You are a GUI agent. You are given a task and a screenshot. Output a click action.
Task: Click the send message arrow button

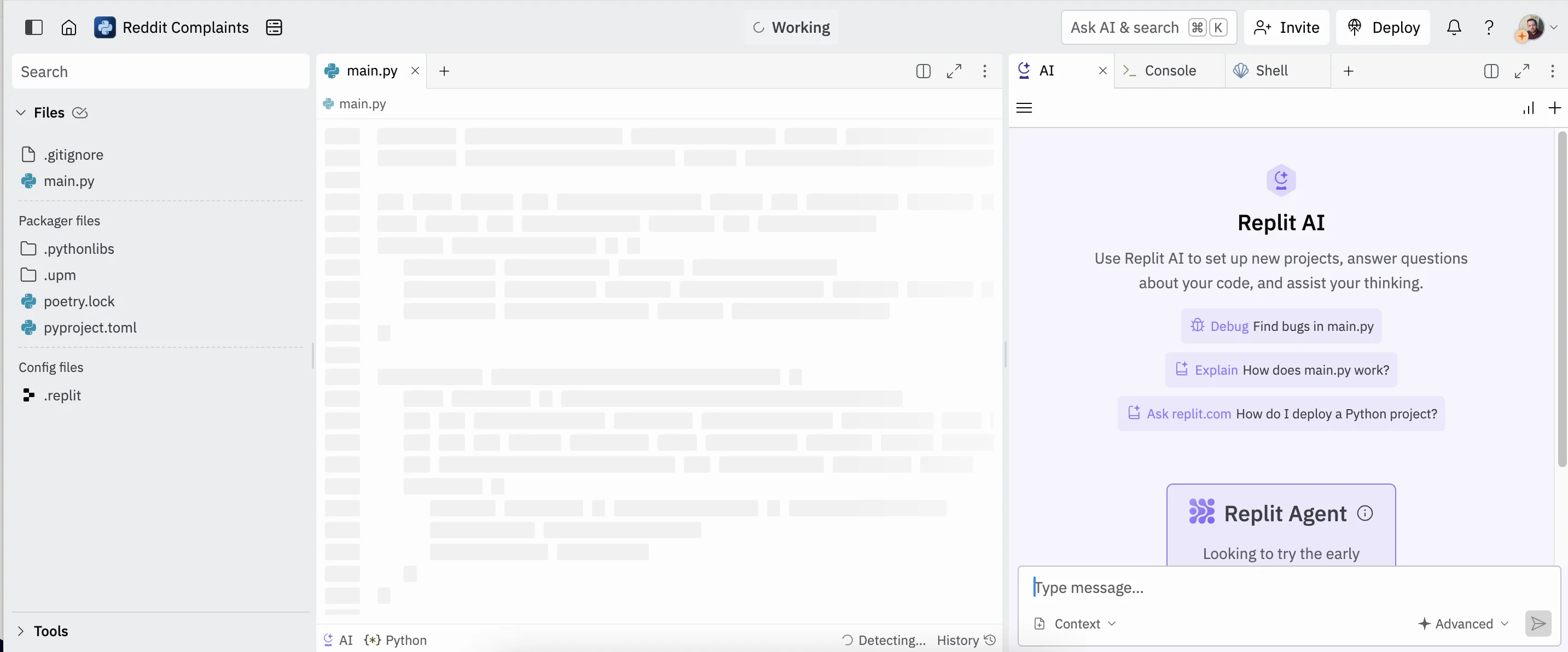(1537, 624)
